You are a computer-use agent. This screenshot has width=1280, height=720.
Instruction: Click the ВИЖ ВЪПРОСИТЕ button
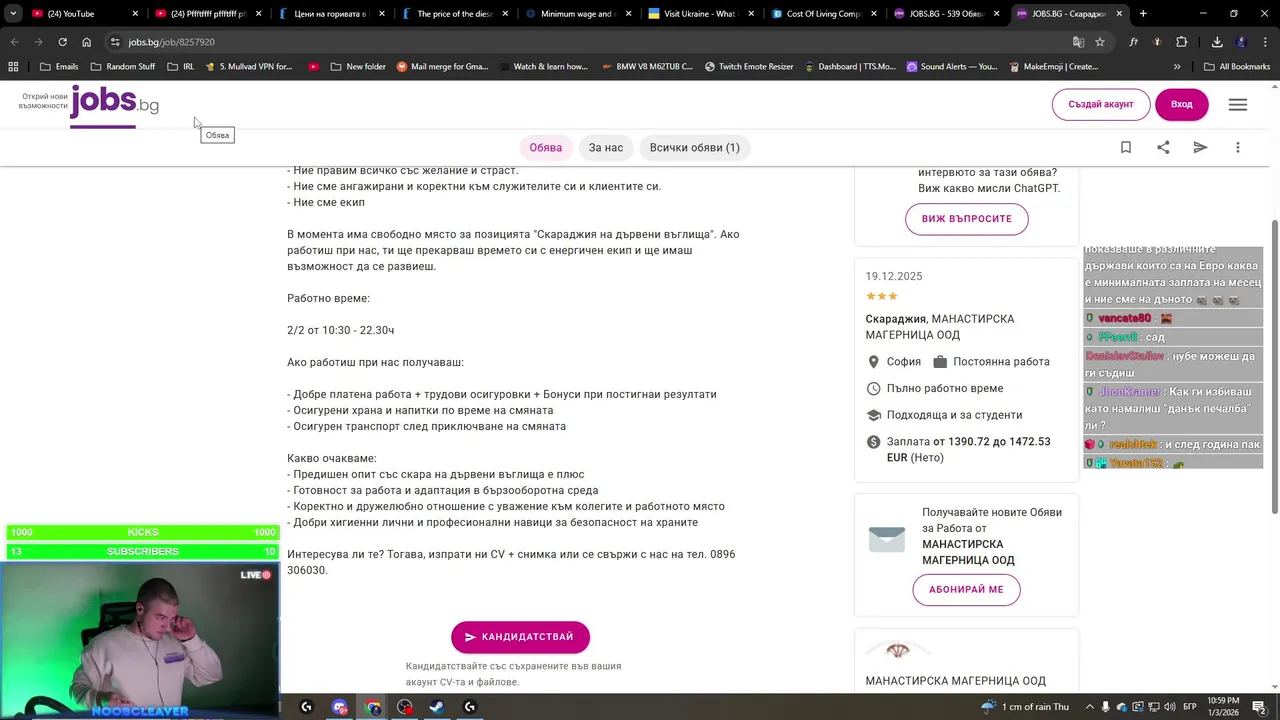click(967, 219)
